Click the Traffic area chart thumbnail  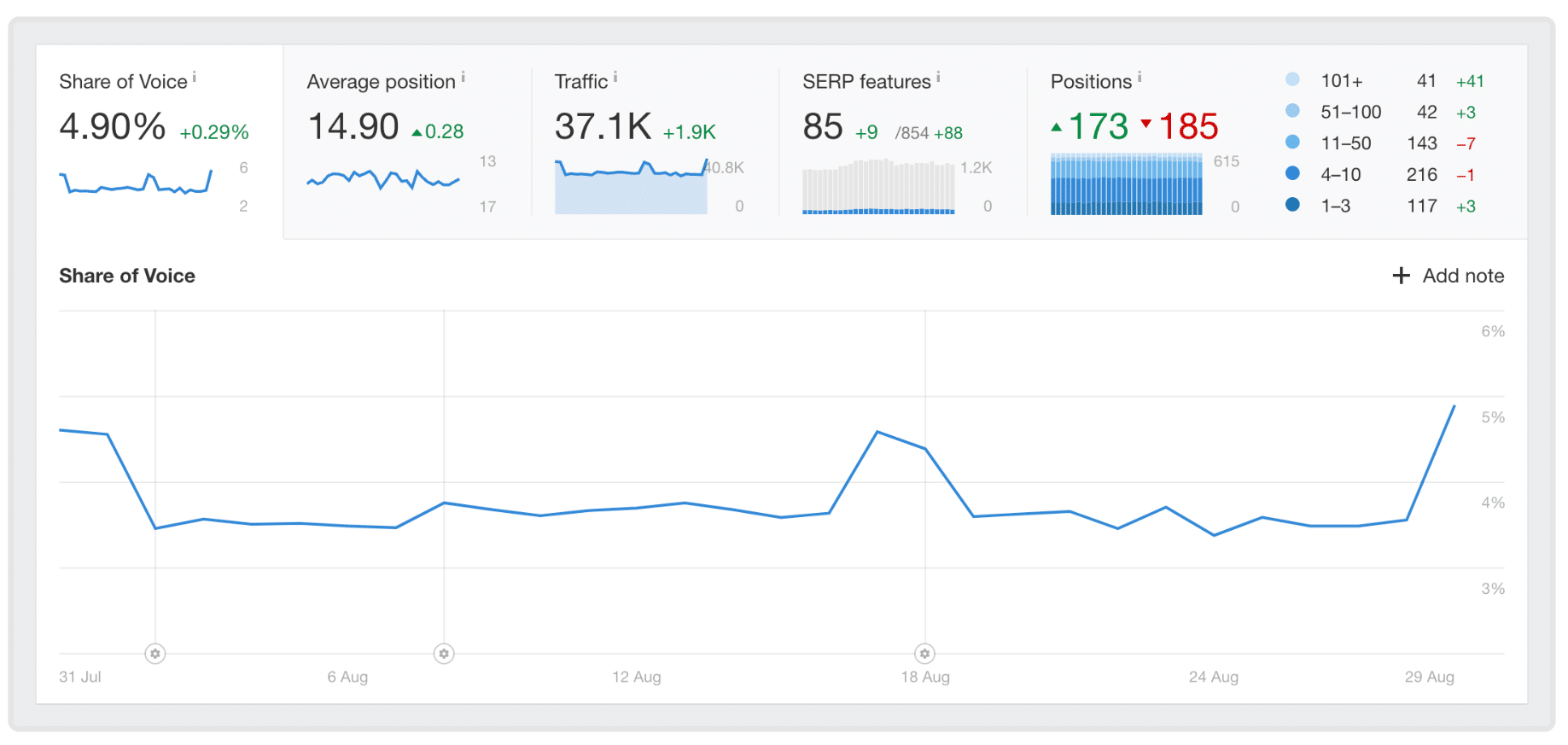pos(631,186)
